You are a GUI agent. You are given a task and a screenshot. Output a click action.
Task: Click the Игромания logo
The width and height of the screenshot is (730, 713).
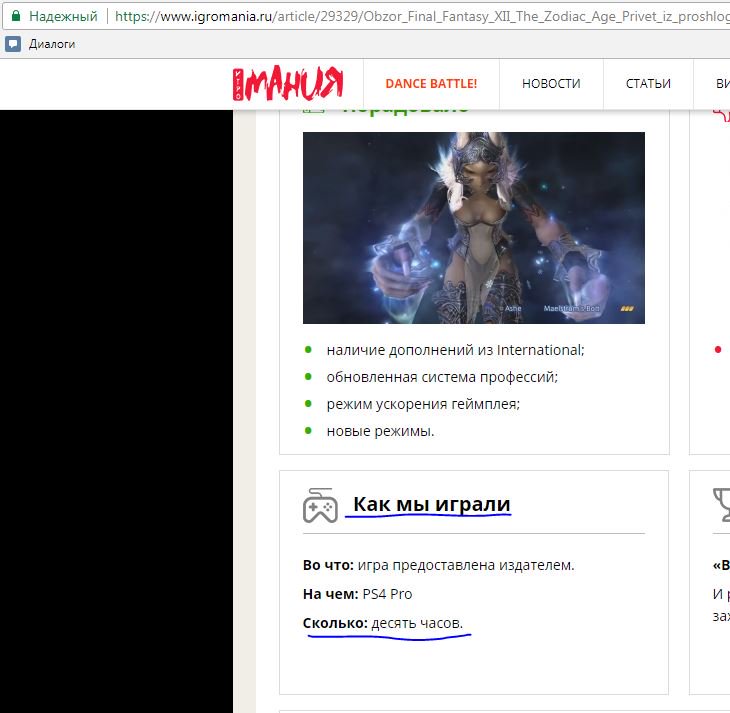click(288, 83)
